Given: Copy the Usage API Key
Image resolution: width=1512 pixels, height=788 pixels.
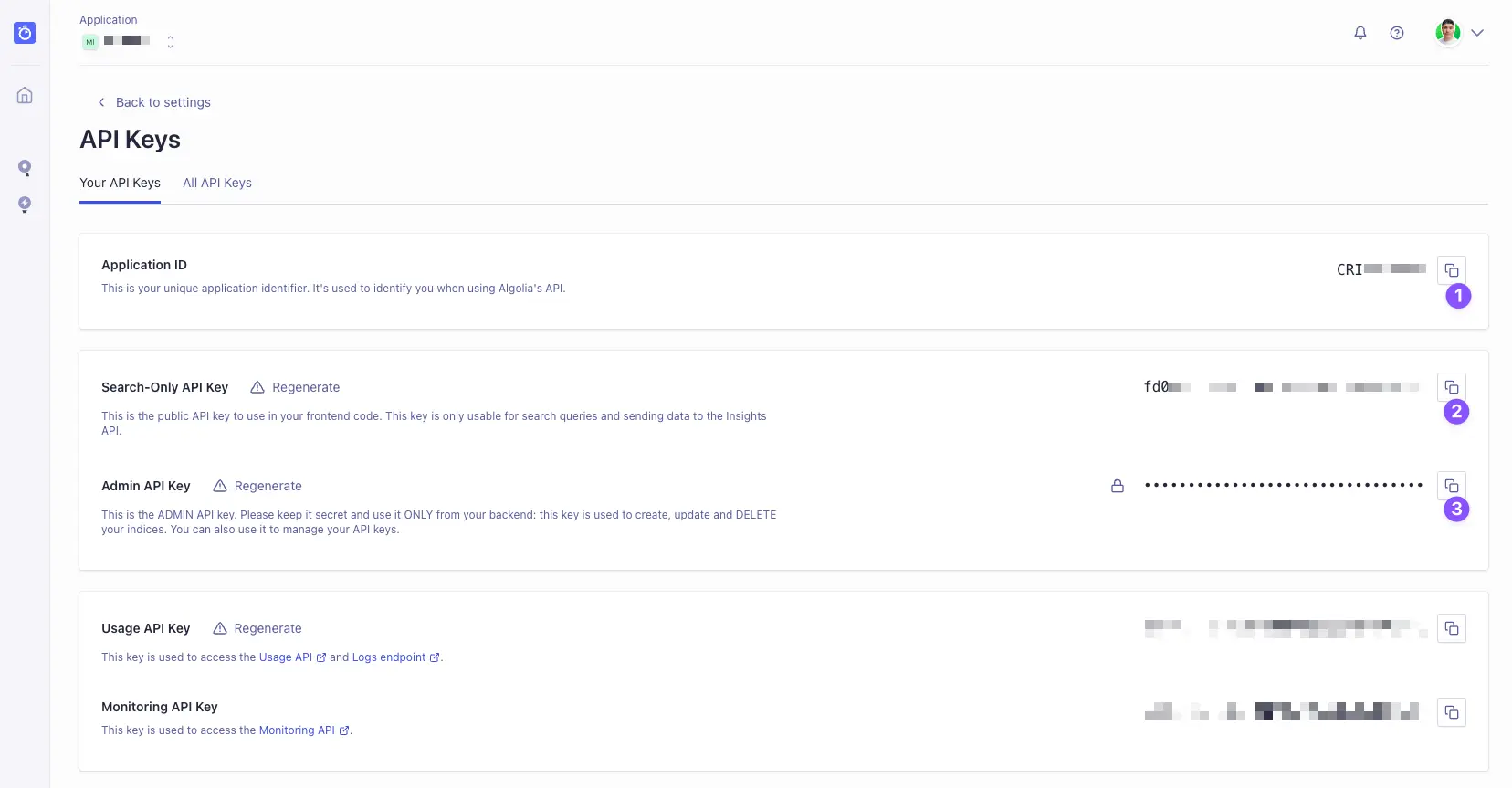Looking at the screenshot, I should click(x=1451, y=628).
